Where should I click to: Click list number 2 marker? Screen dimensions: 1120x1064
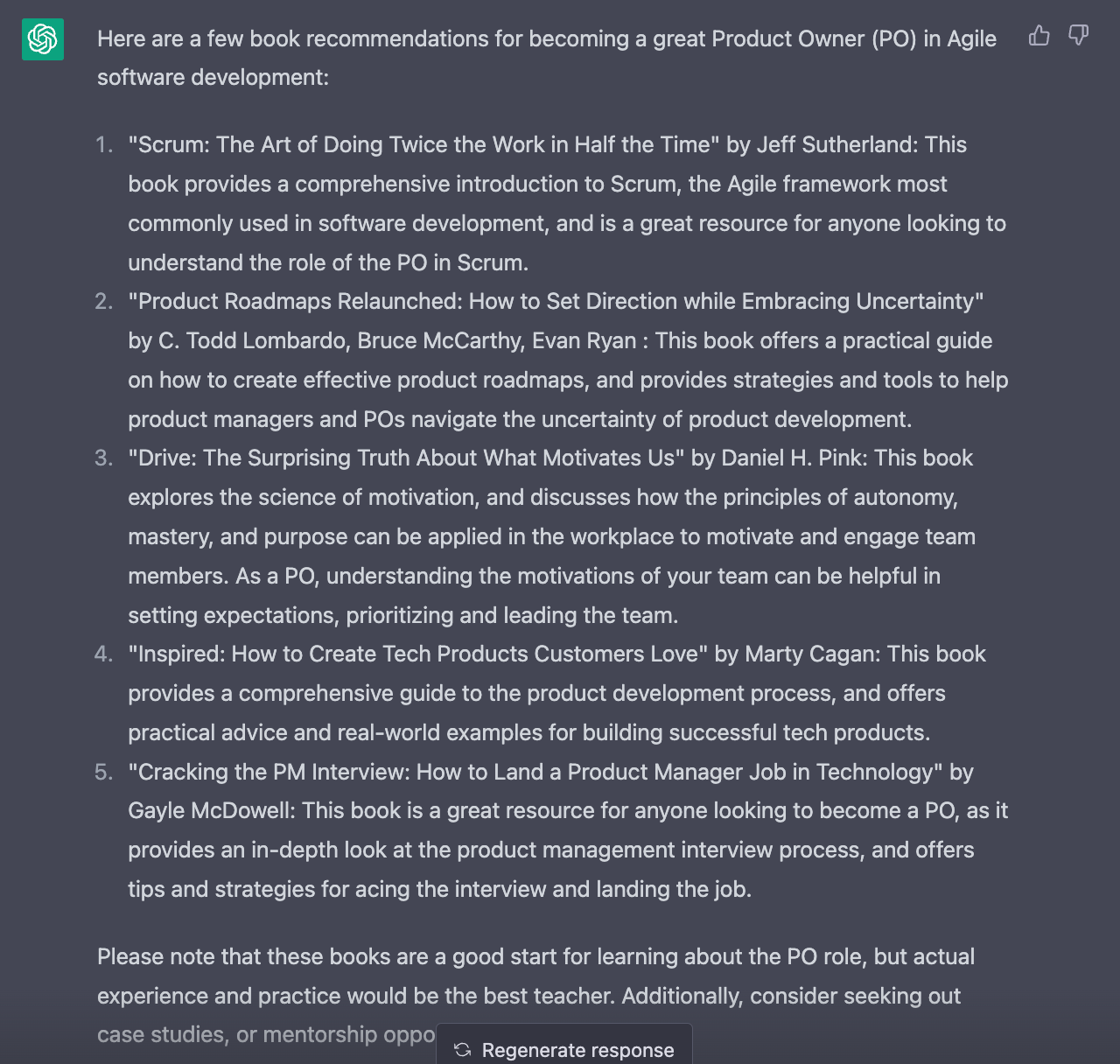(x=104, y=301)
